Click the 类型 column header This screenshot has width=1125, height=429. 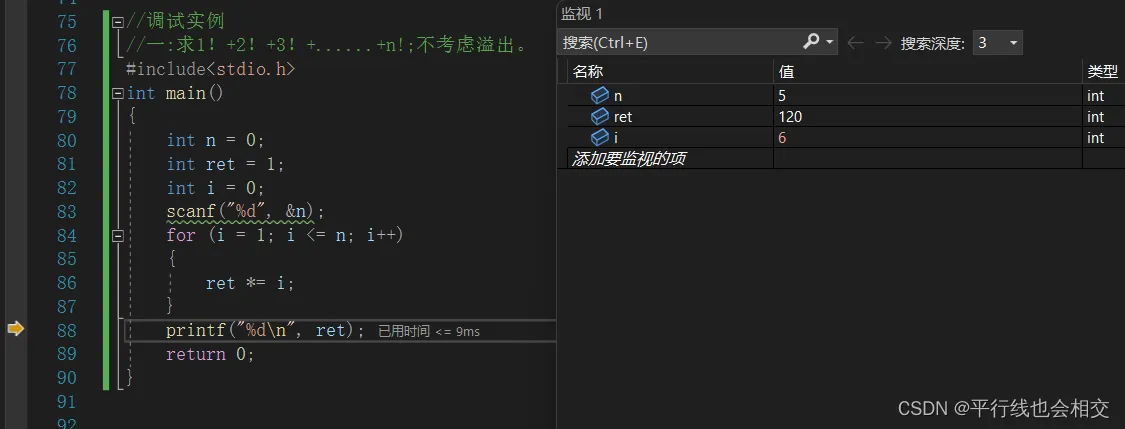(1102, 72)
